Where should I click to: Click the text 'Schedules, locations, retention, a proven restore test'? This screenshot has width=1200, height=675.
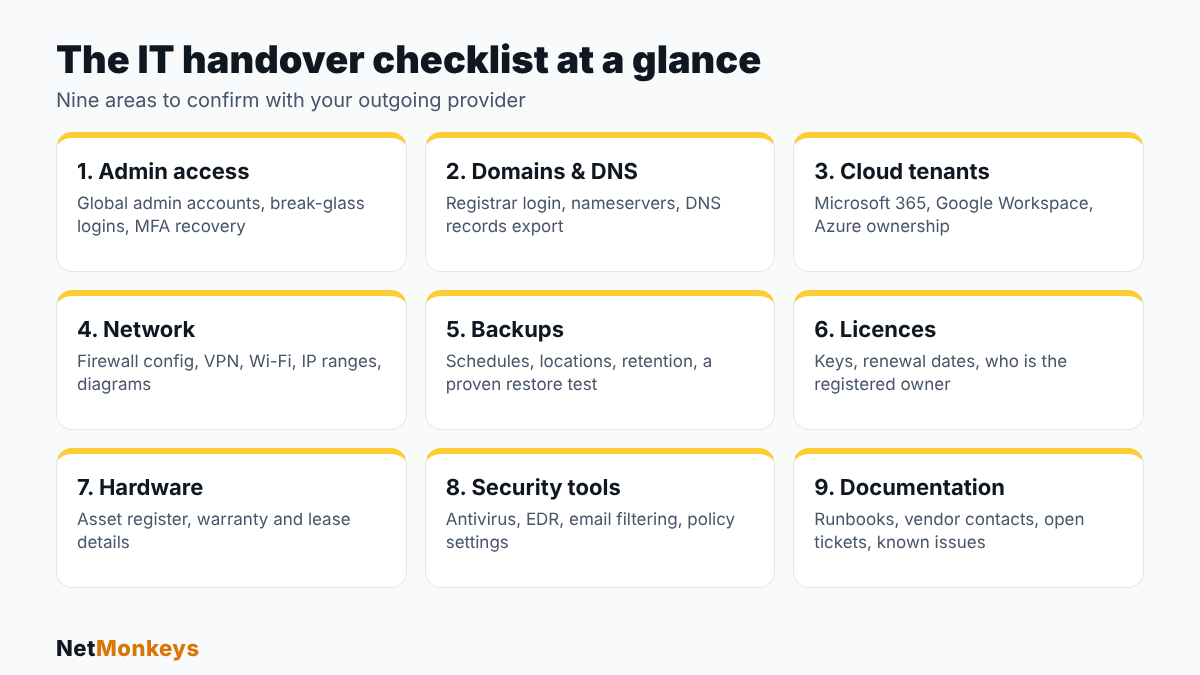point(579,373)
